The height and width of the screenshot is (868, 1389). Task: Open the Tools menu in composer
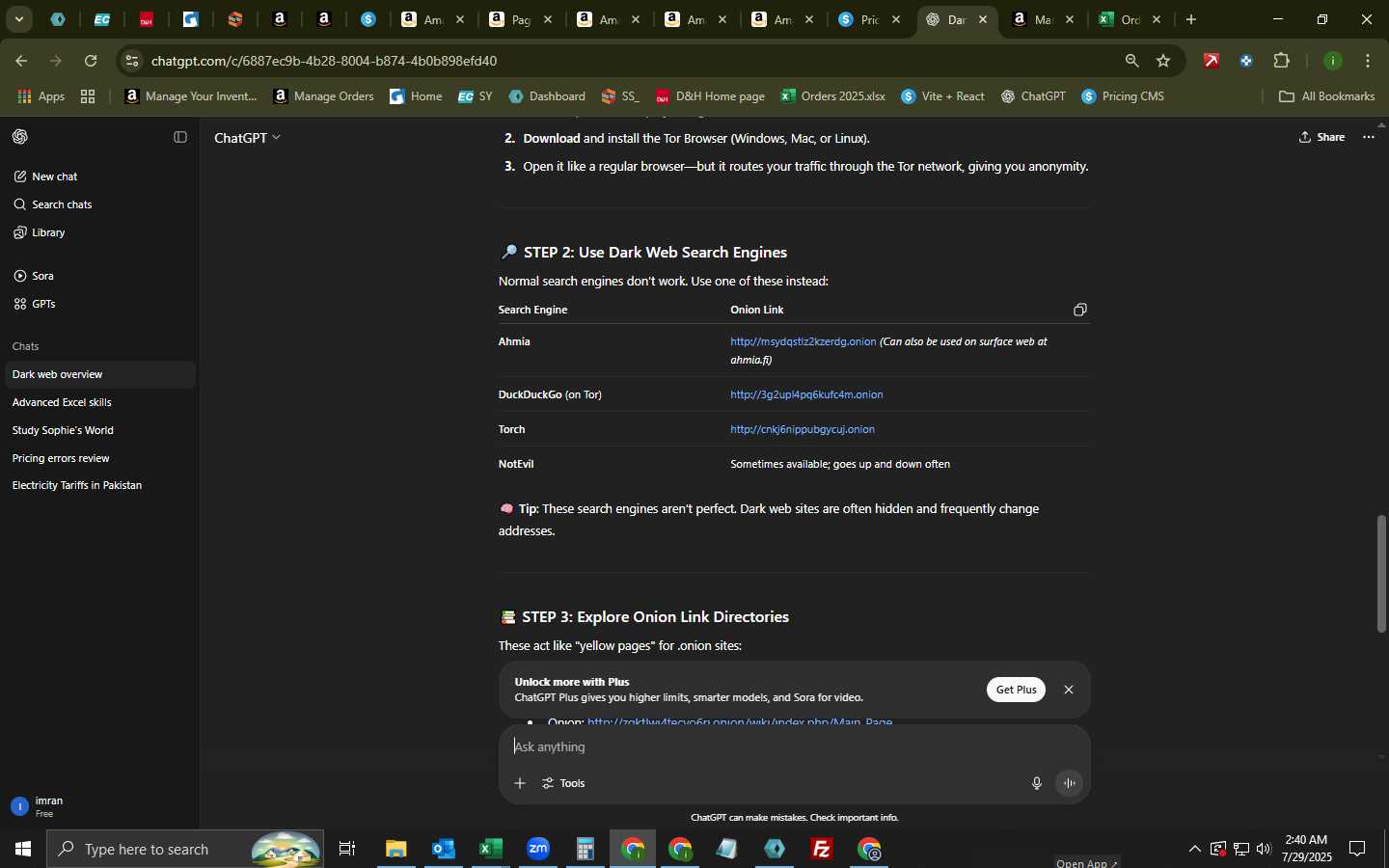tap(564, 783)
